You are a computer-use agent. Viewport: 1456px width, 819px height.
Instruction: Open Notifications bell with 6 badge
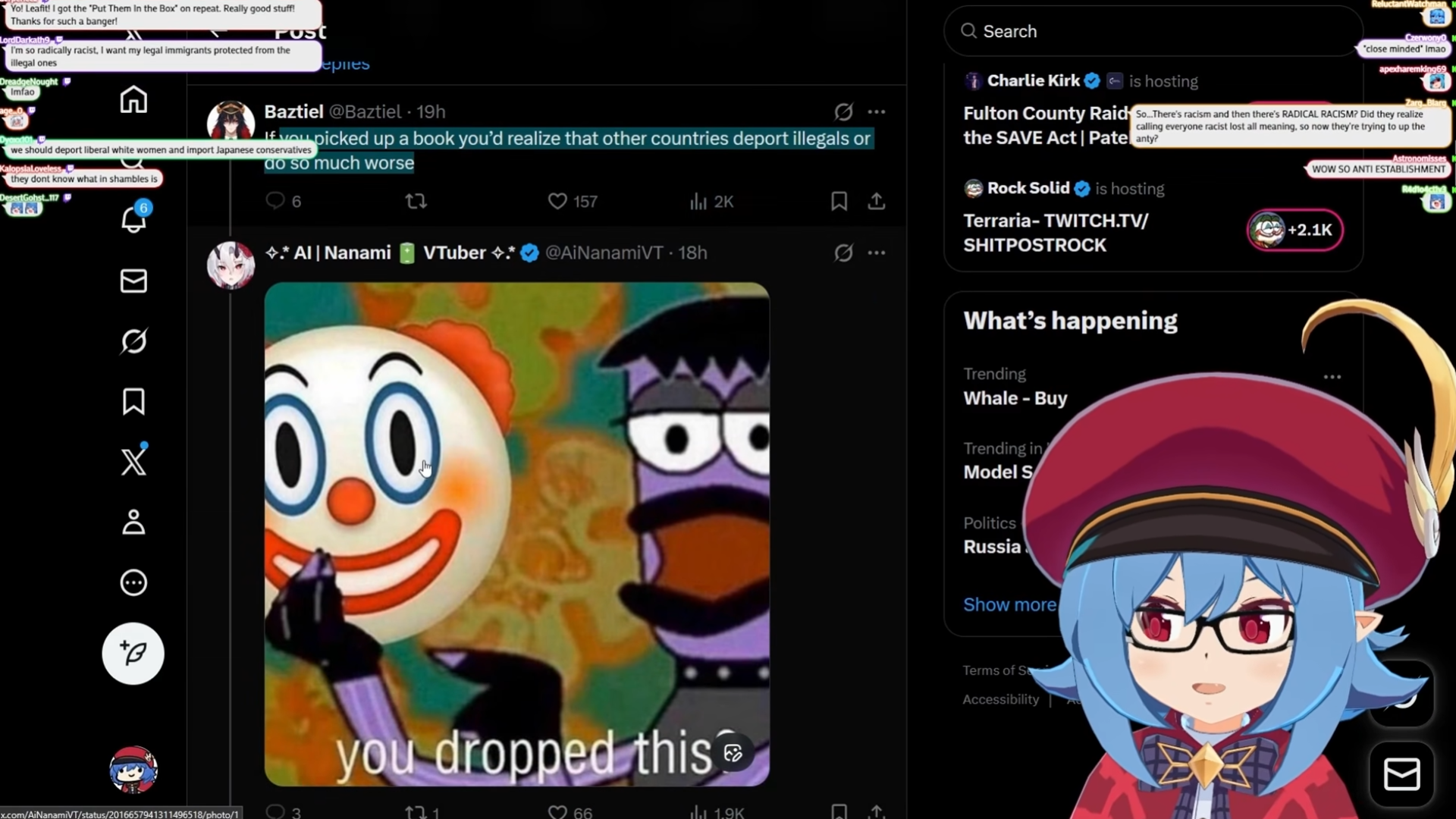pos(134,218)
